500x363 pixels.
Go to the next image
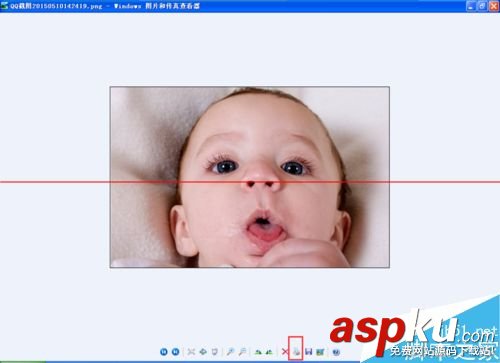[x=175, y=352]
